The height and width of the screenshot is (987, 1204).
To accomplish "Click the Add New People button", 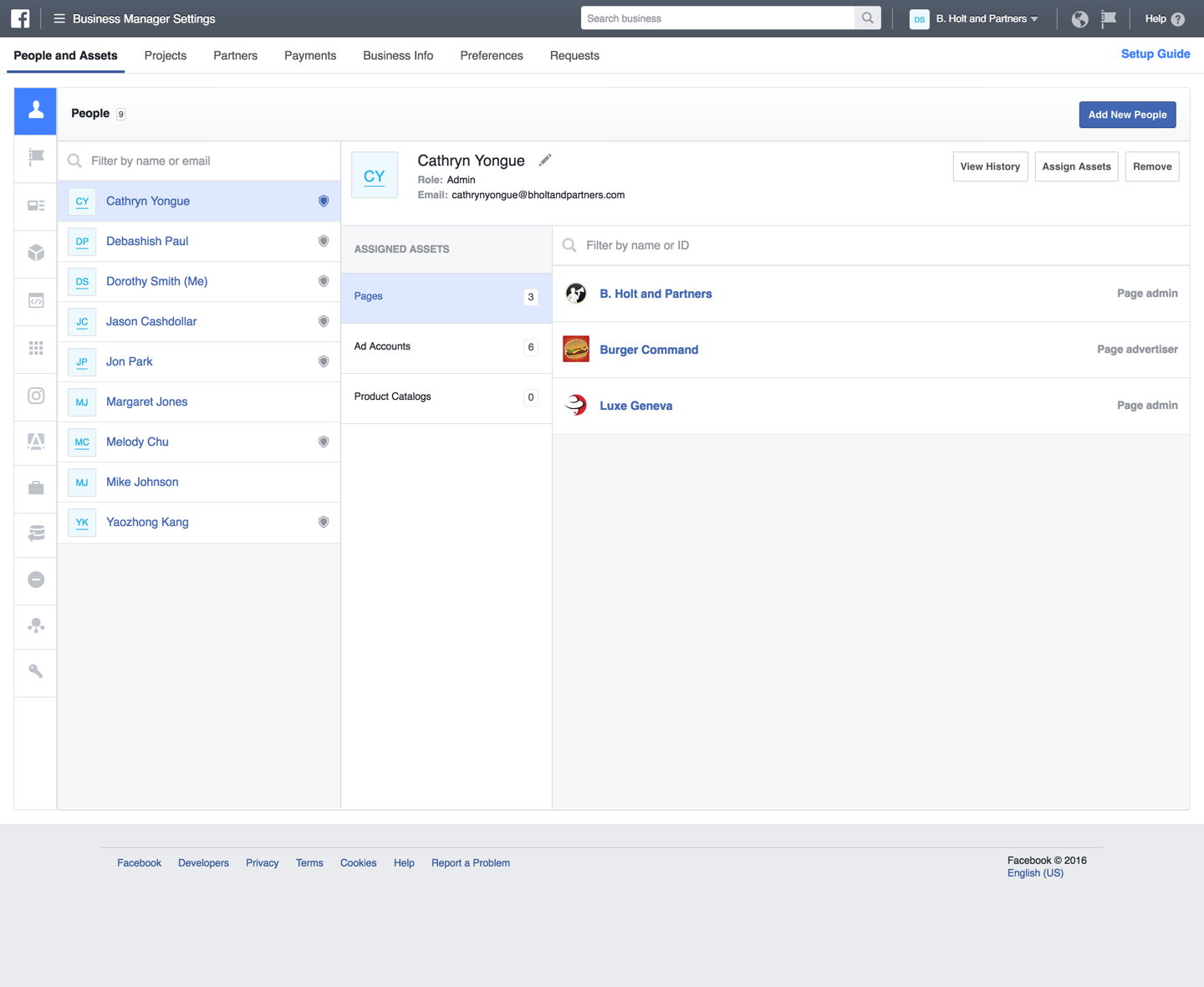I will 1127,115.
